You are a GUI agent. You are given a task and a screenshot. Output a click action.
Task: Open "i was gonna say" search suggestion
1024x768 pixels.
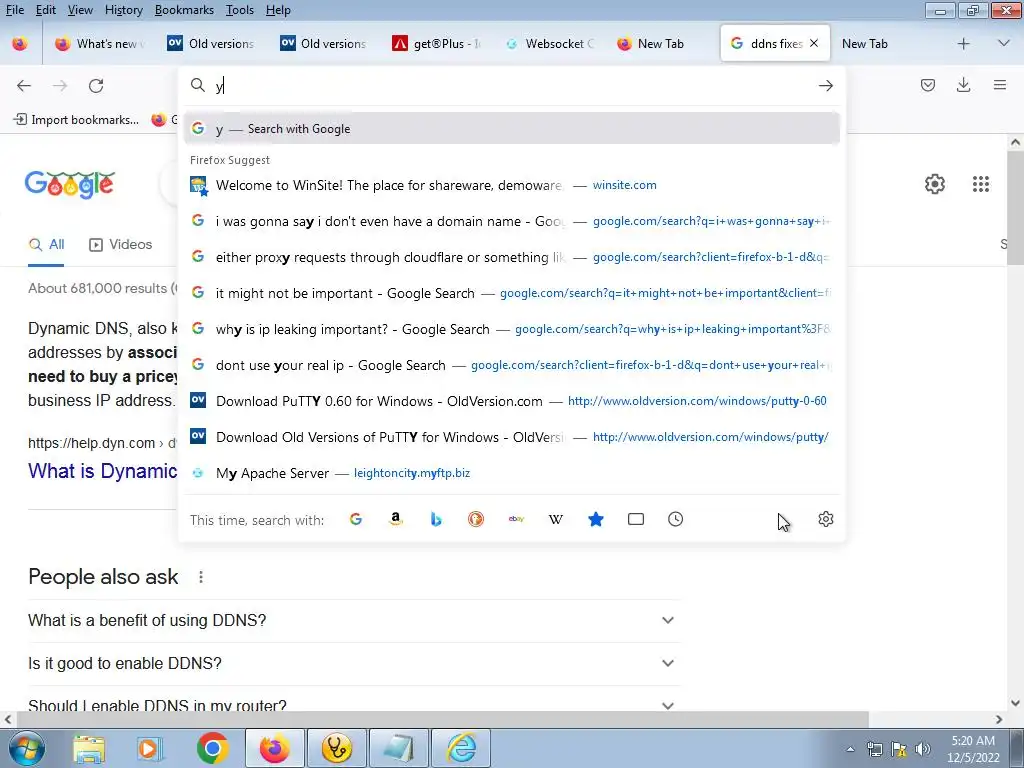coord(511,221)
